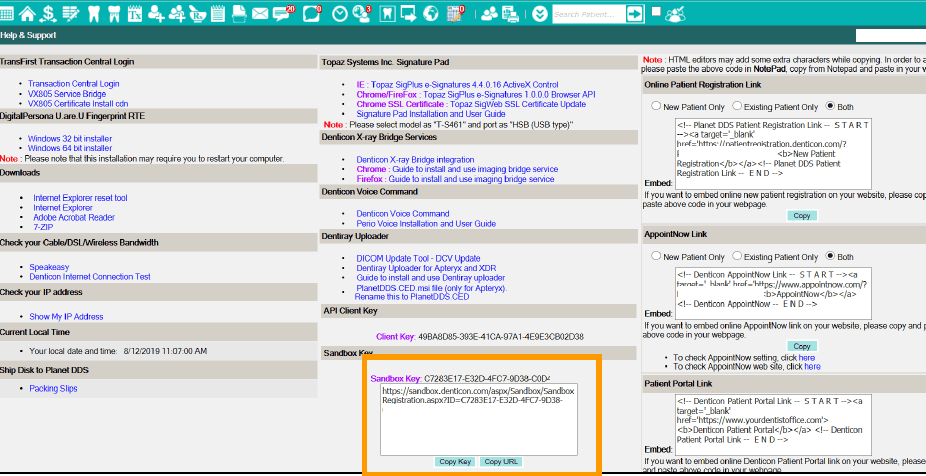Image resolution: width=926 pixels, height=476 pixels.
Task: Open chat bubble icon with badge 0
Action: 312,13
